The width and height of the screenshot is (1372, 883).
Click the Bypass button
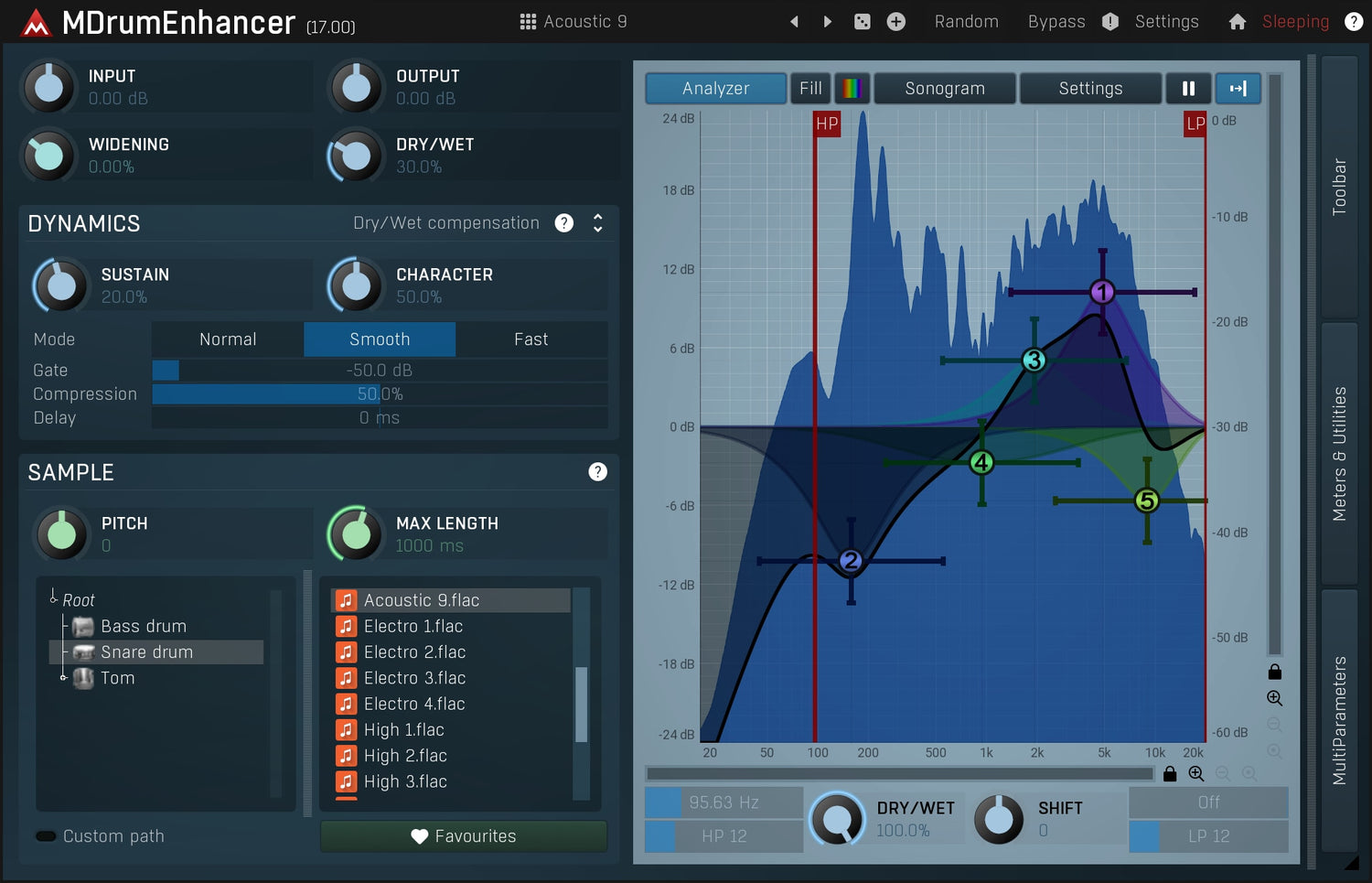pyautogui.click(x=1056, y=21)
